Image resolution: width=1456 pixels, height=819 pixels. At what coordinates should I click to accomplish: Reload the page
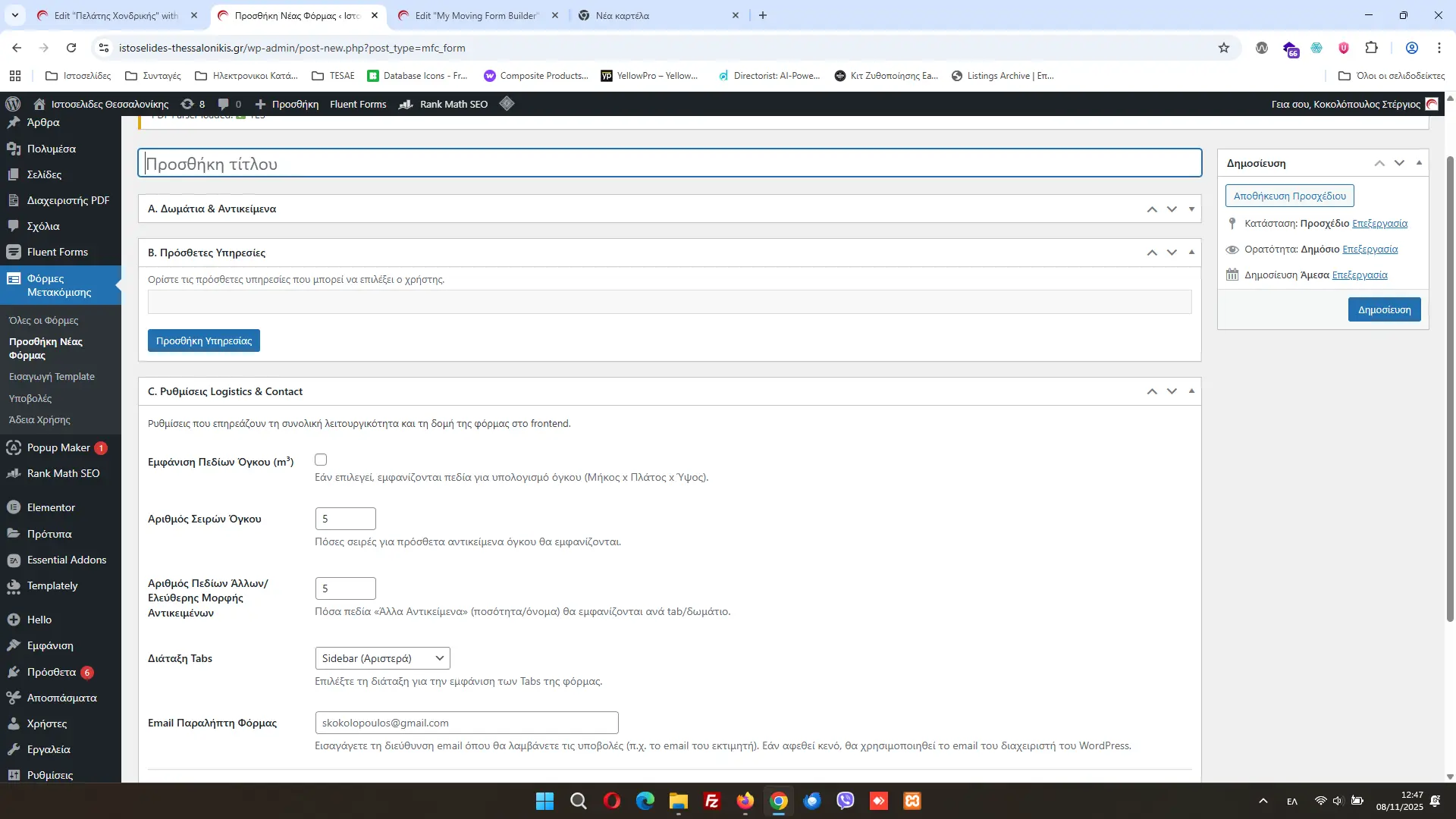pos(71,48)
